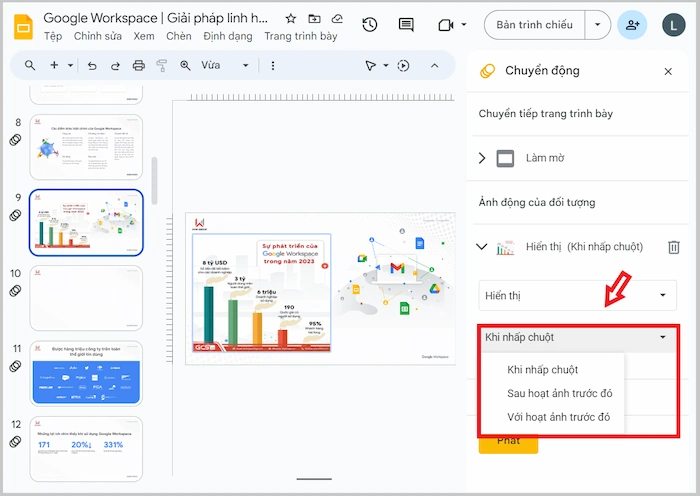The height and width of the screenshot is (496, 700).
Task: Open the Định dạng menu
Action: coord(228,36)
